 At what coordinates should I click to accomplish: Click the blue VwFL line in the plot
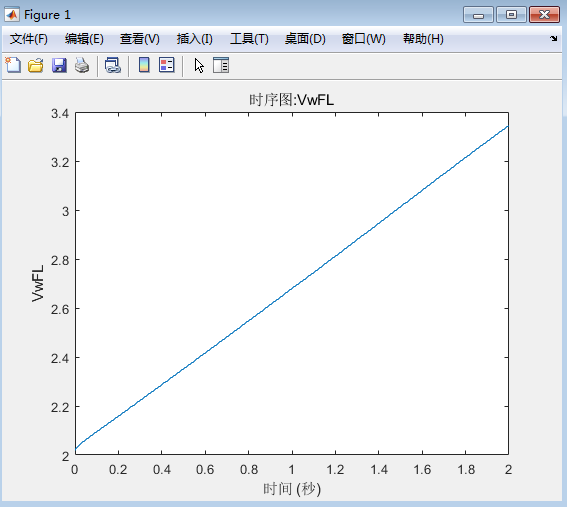click(291, 288)
